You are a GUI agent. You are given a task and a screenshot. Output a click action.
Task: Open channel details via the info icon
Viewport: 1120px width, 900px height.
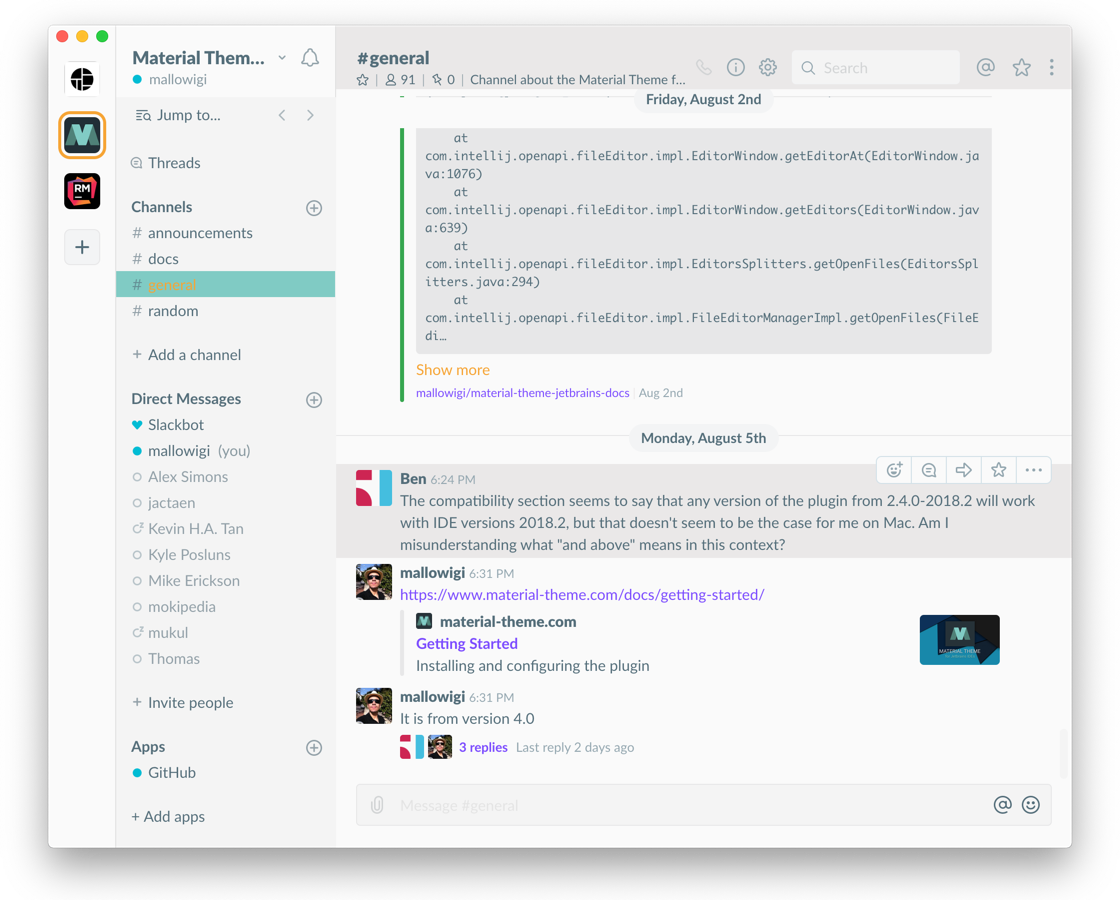[x=735, y=66]
